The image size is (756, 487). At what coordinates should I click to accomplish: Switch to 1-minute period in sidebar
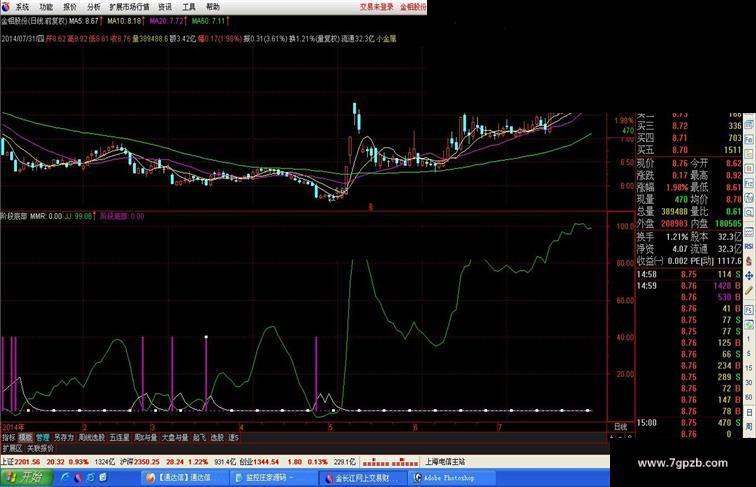point(749,339)
